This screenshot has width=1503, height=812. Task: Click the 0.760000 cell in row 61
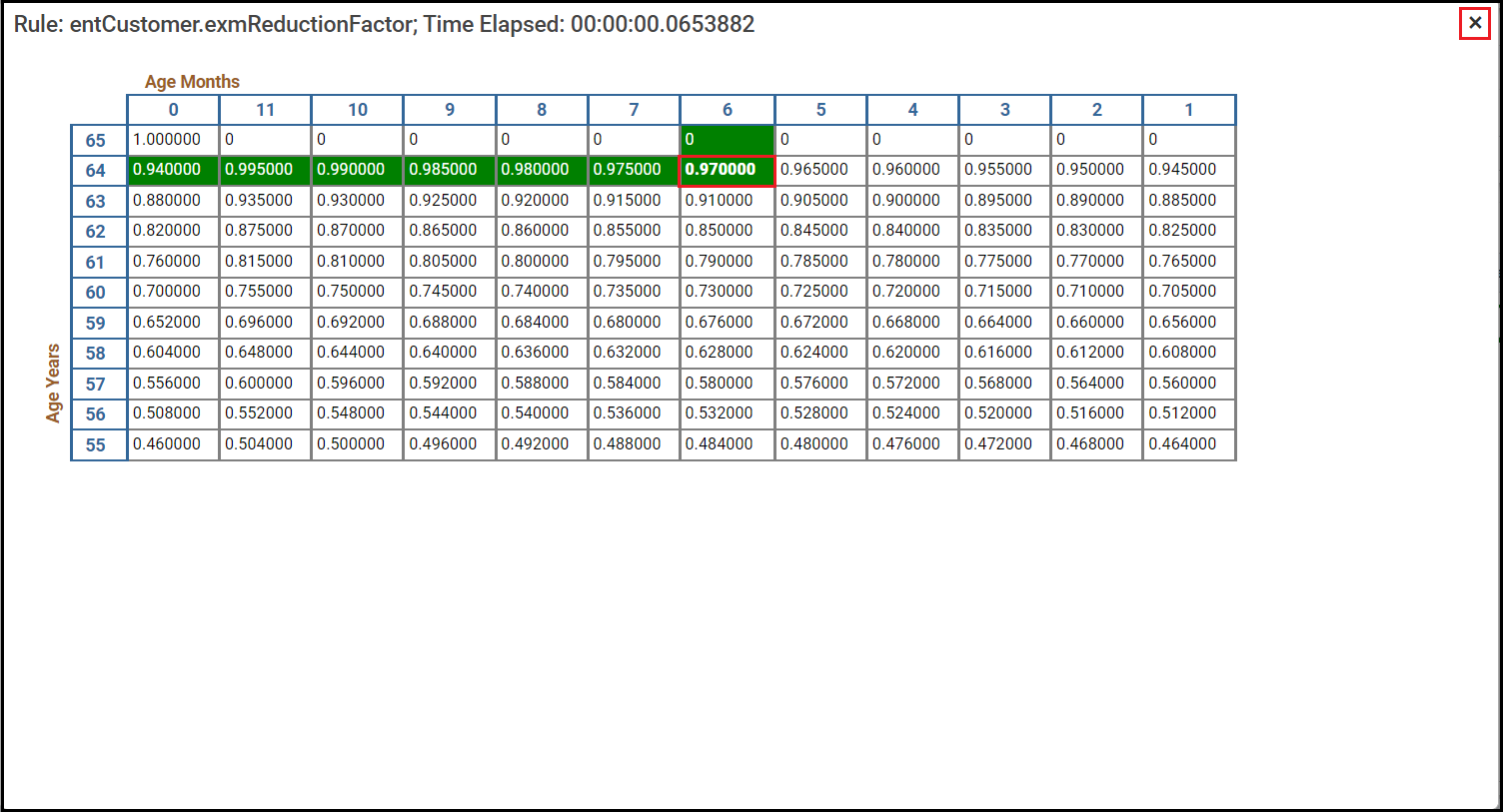[173, 262]
